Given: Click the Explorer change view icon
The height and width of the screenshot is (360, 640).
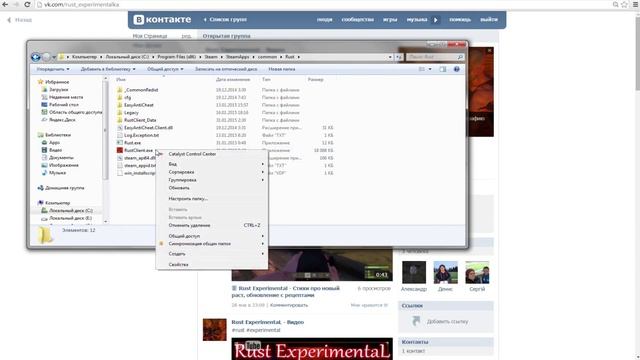Looking at the screenshot, I should (422, 69).
